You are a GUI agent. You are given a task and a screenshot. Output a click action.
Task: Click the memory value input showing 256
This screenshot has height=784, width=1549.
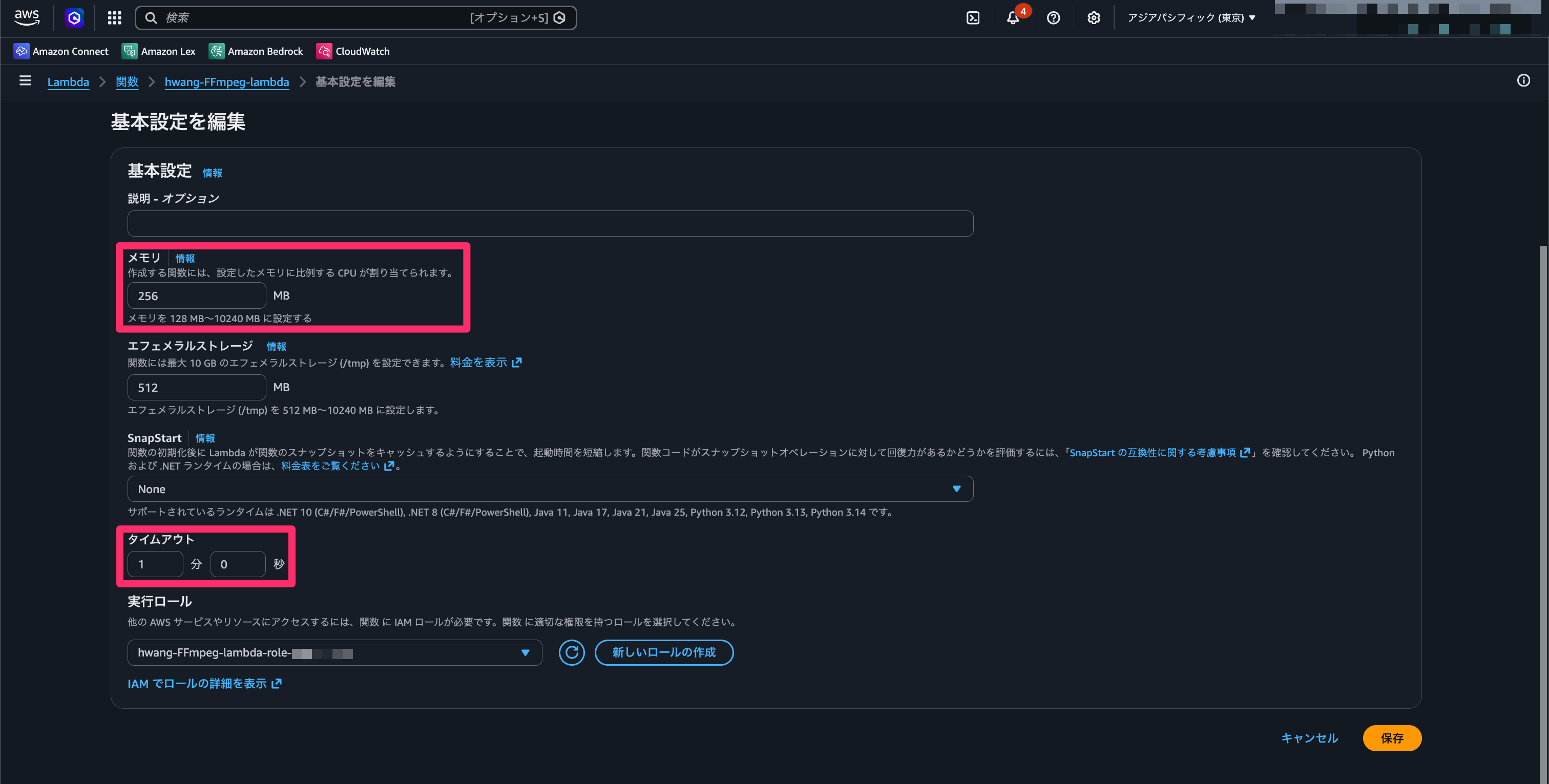click(x=196, y=295)
